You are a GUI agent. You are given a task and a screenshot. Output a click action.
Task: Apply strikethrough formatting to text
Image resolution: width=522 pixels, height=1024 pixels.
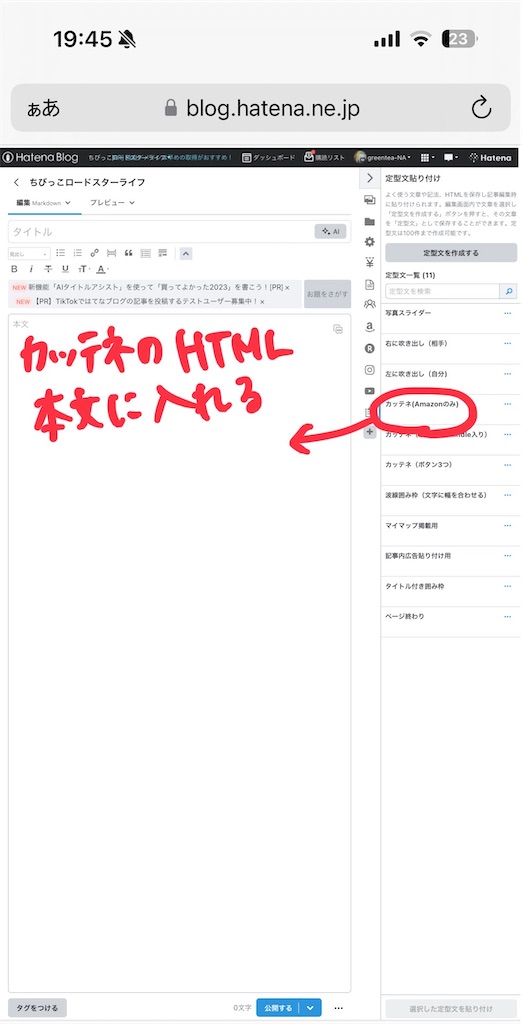[48, 269]
